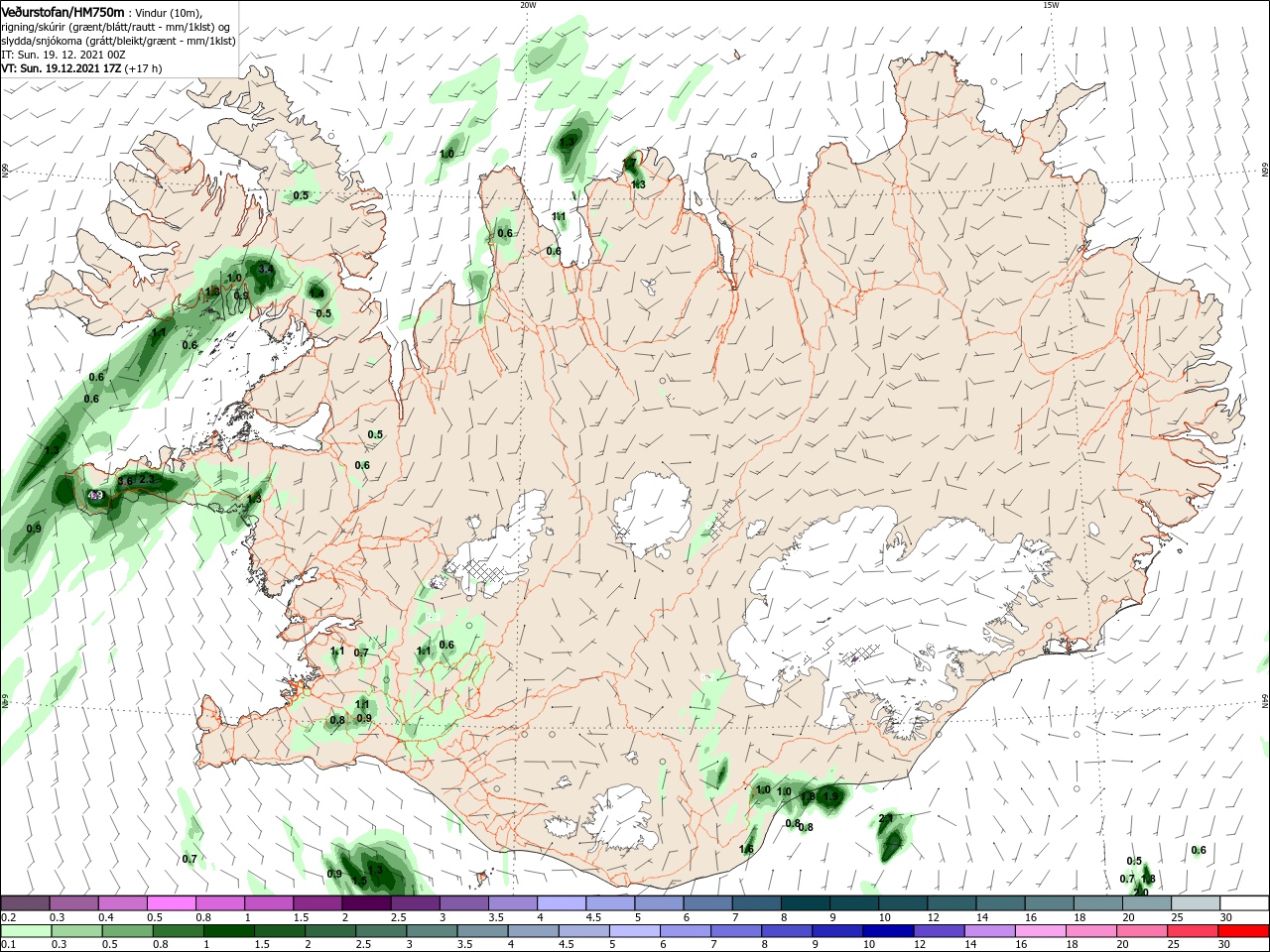Choose deep blue 10 swatch in lower legend row

point(888,931)
